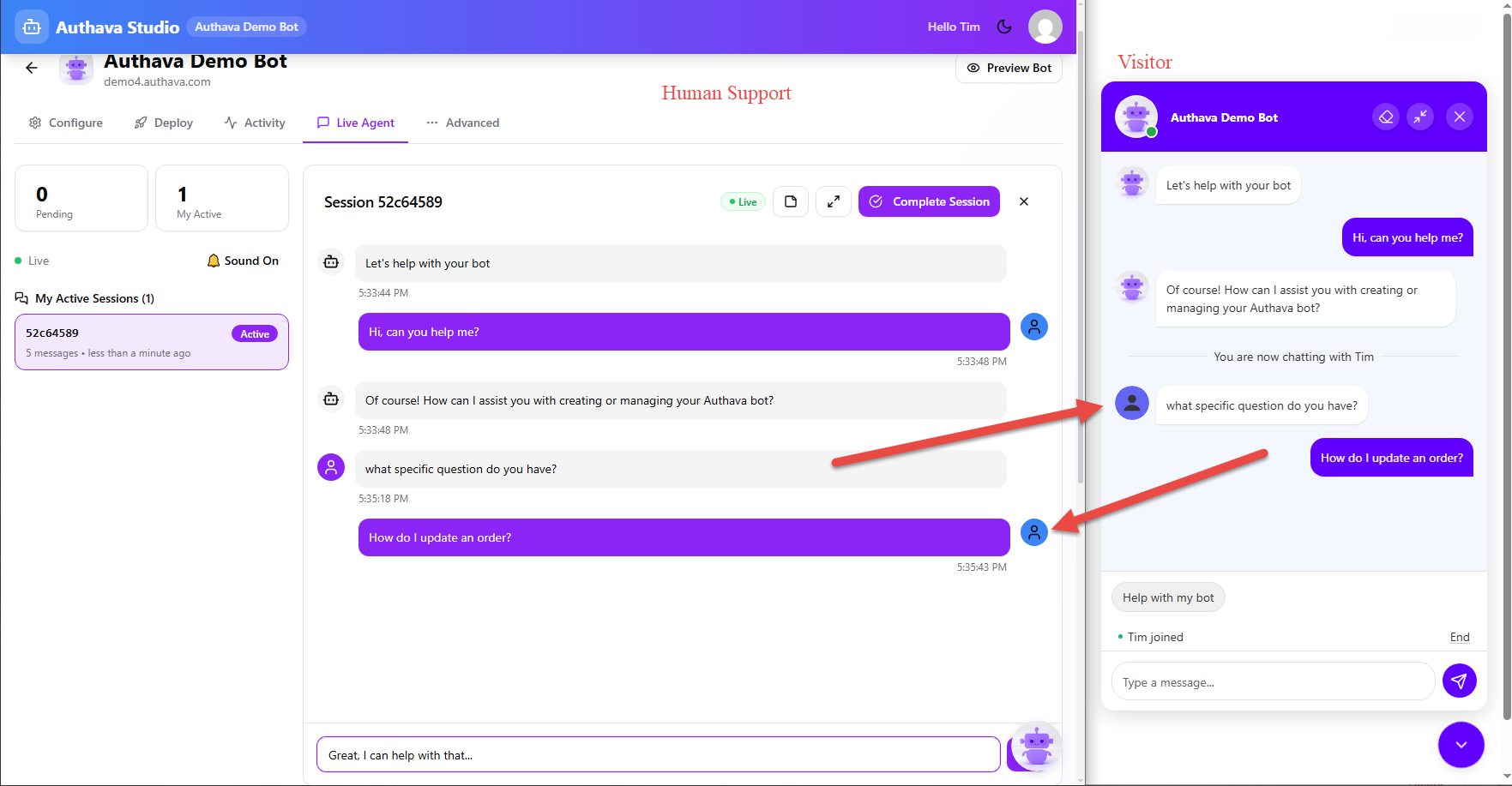The height and width of the screenshot is (786, 1512).
Task: Click the widget clear chat eraser icon
Action: (x=1386, y=117)
